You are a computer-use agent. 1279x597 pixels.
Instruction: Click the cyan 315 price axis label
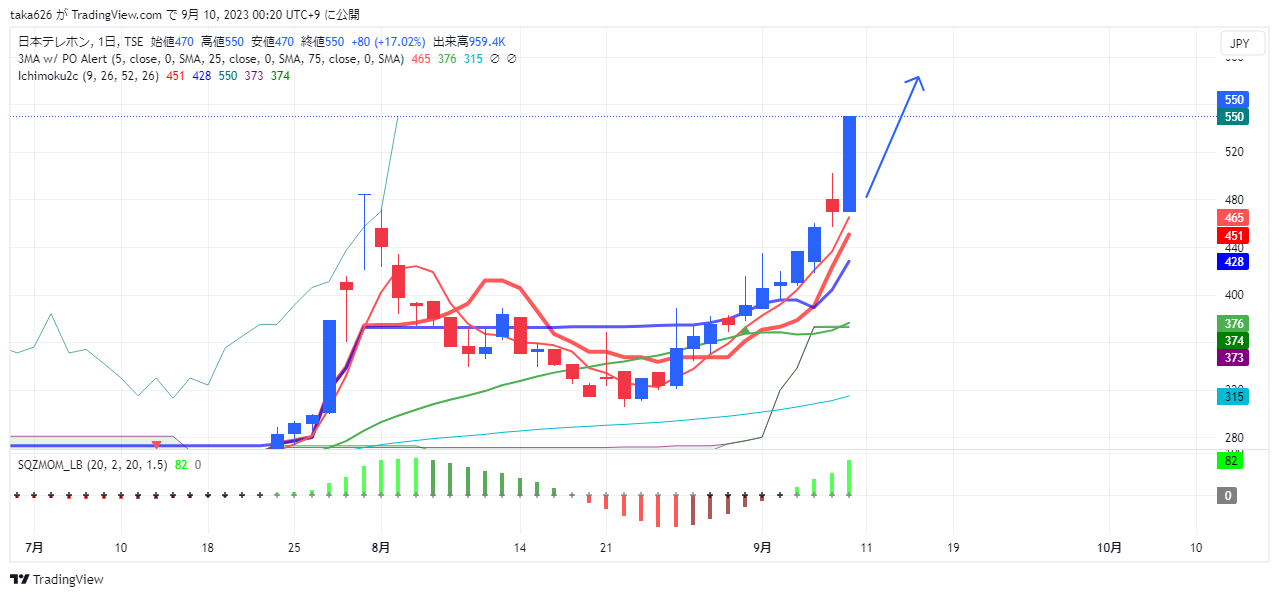click(x=1233, y=397)
